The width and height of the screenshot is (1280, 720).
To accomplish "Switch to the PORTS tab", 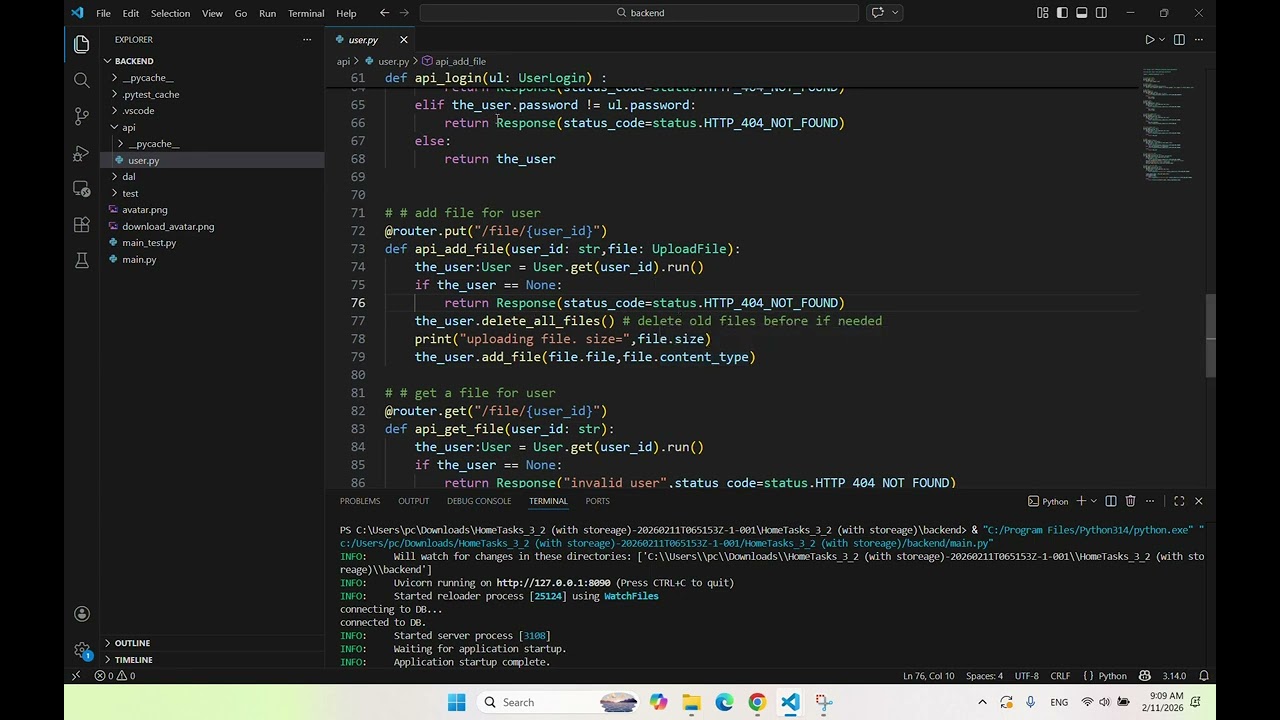I will click(x=597, y=501).
